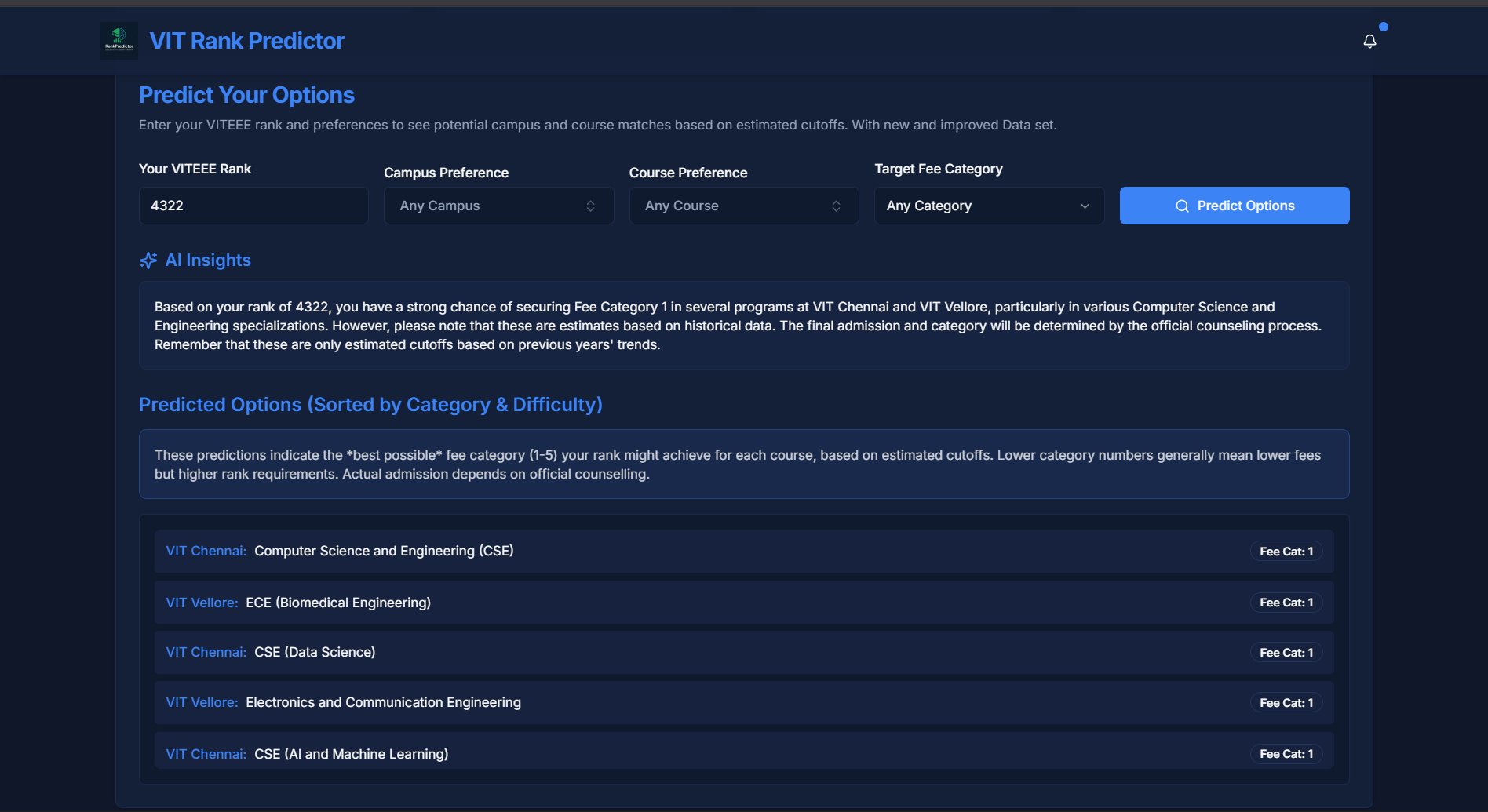Click the AI Insights sparkle icon
Image resolution: width=1488 pixels, height=812 pixels.
point(148,260)
